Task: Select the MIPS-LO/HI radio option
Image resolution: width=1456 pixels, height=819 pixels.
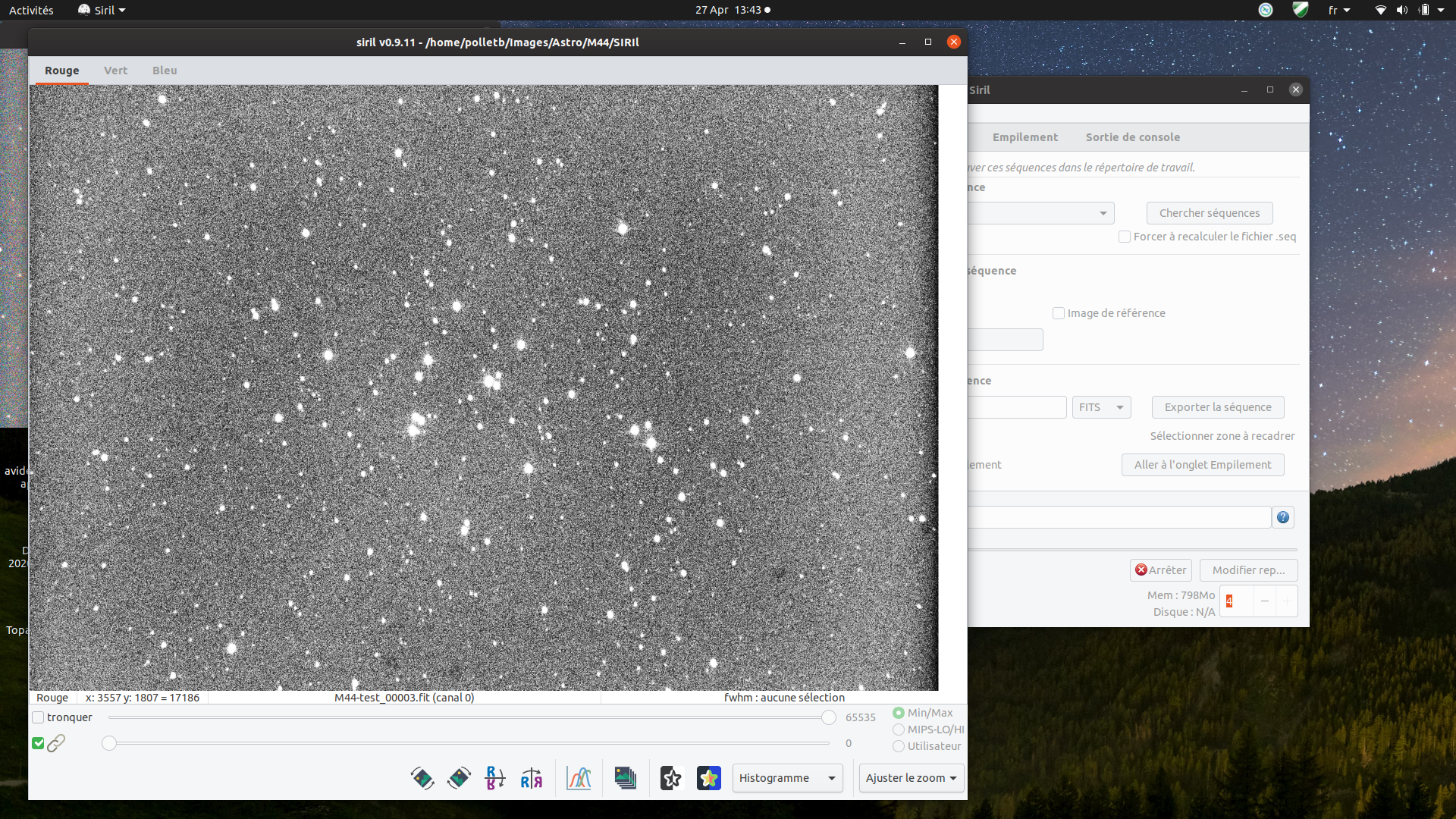Action: (x=899, y=730)
